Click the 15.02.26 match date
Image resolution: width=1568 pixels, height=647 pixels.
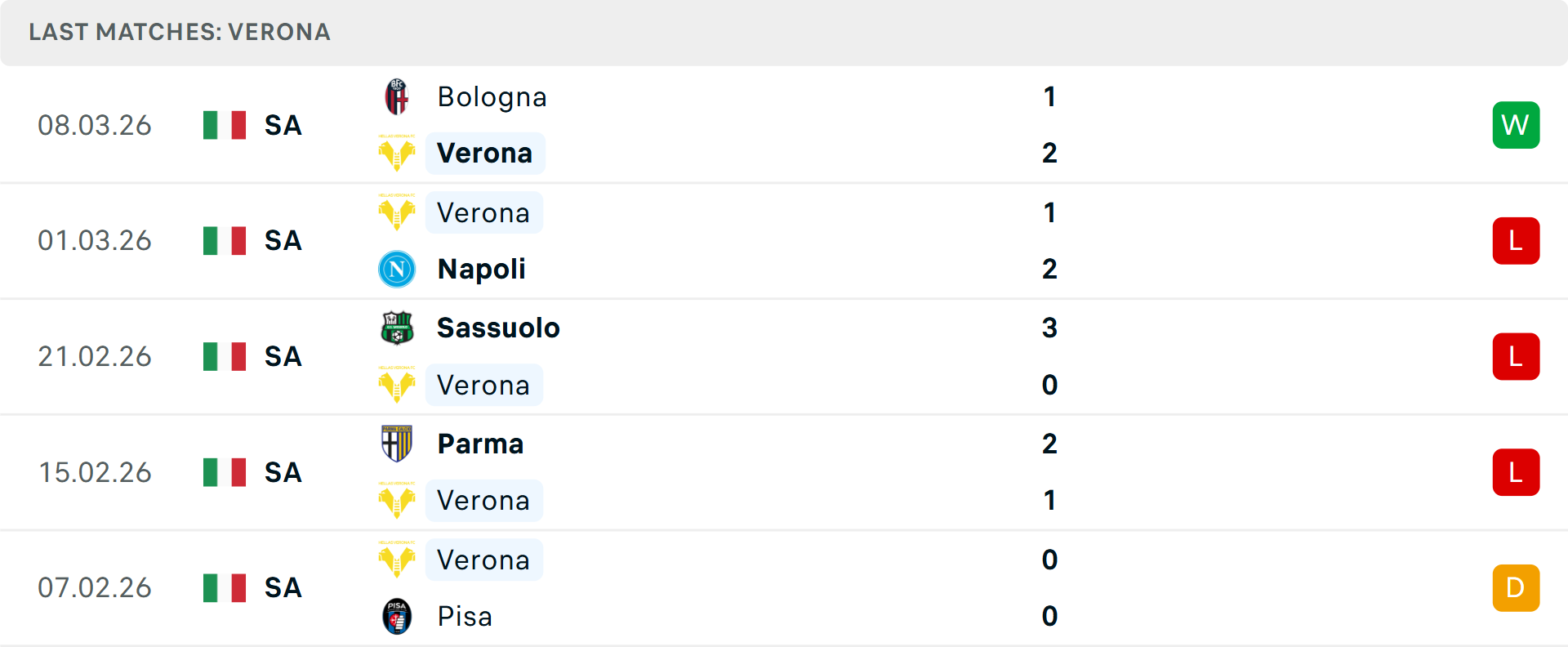pos(95,472)
